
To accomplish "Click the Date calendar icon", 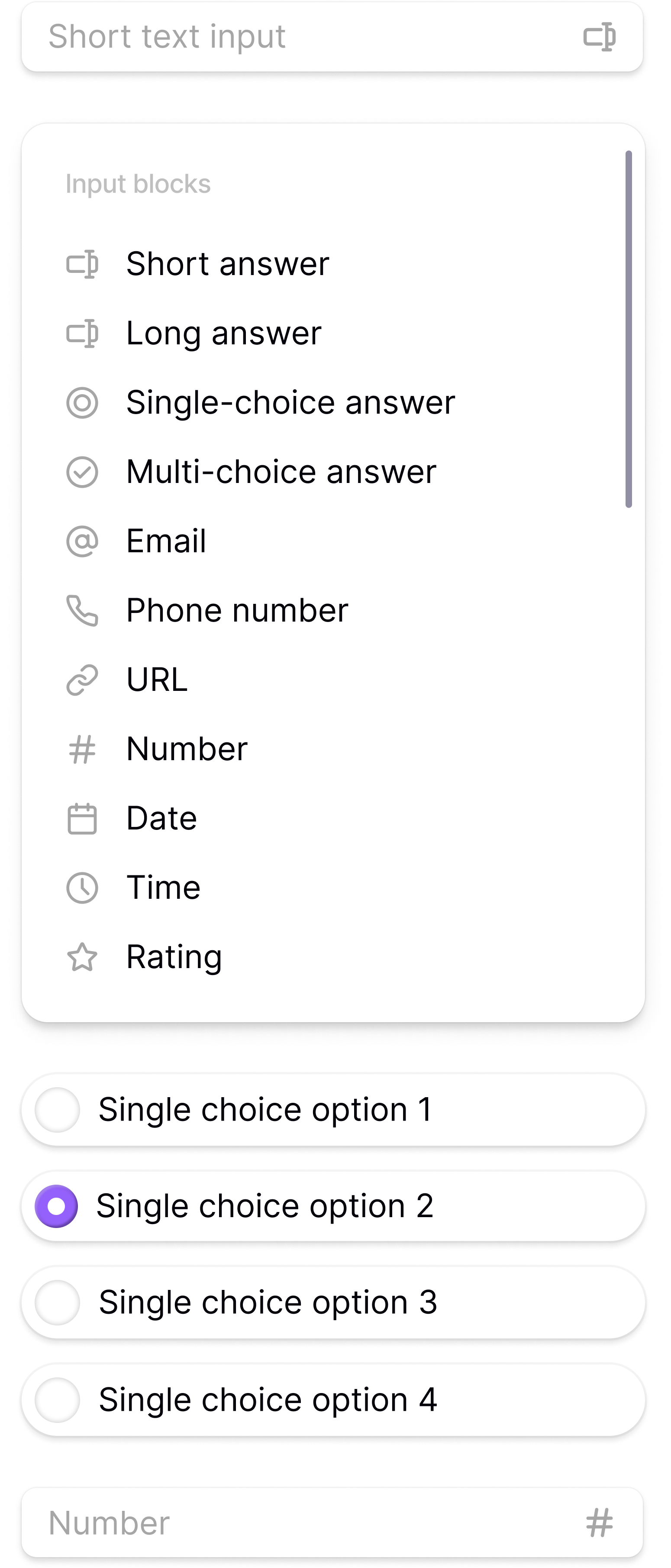I will (82, 819).
